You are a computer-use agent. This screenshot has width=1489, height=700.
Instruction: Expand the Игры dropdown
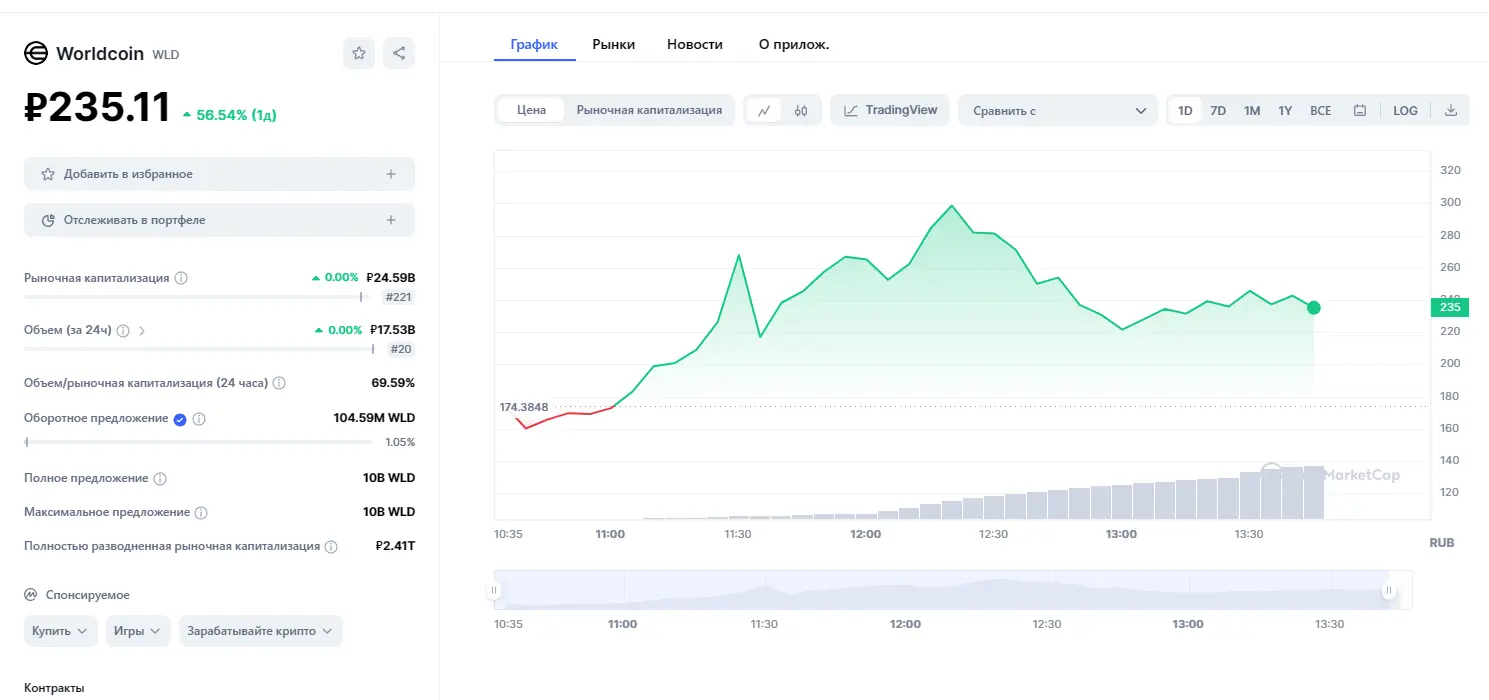pos(139,631)
